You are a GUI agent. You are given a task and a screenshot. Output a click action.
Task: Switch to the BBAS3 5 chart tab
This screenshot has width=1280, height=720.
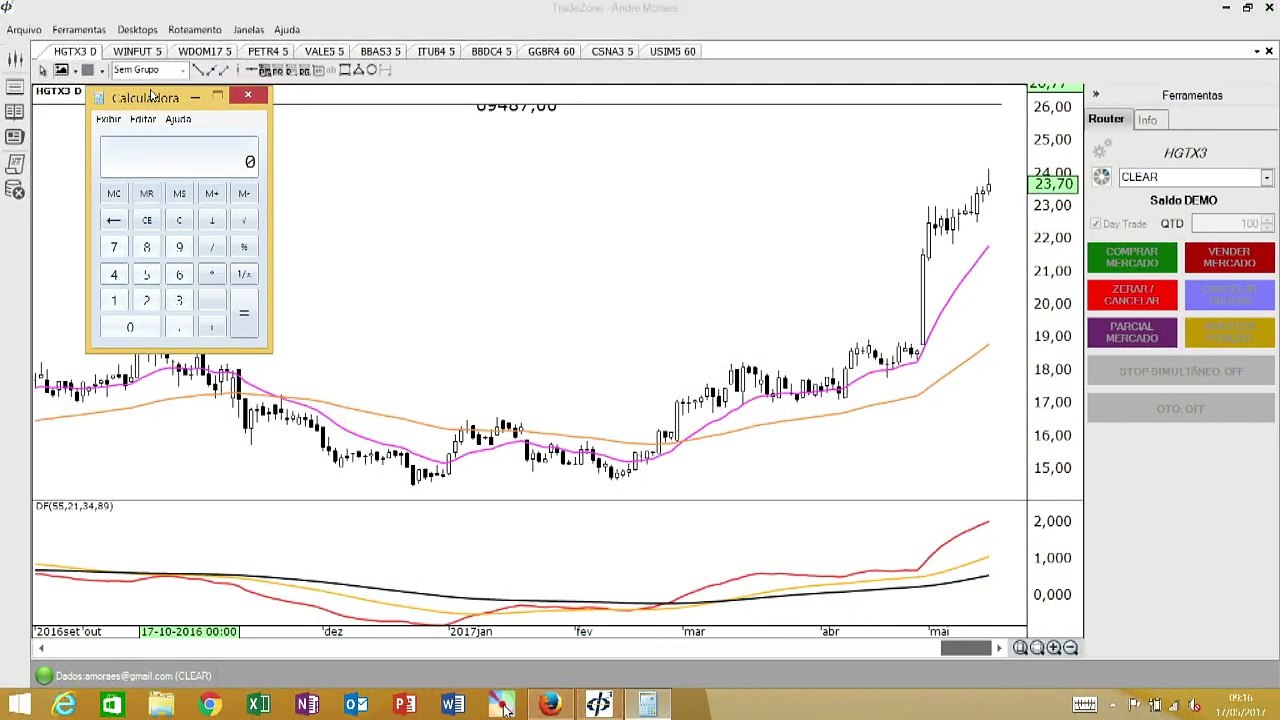[380, 51]
